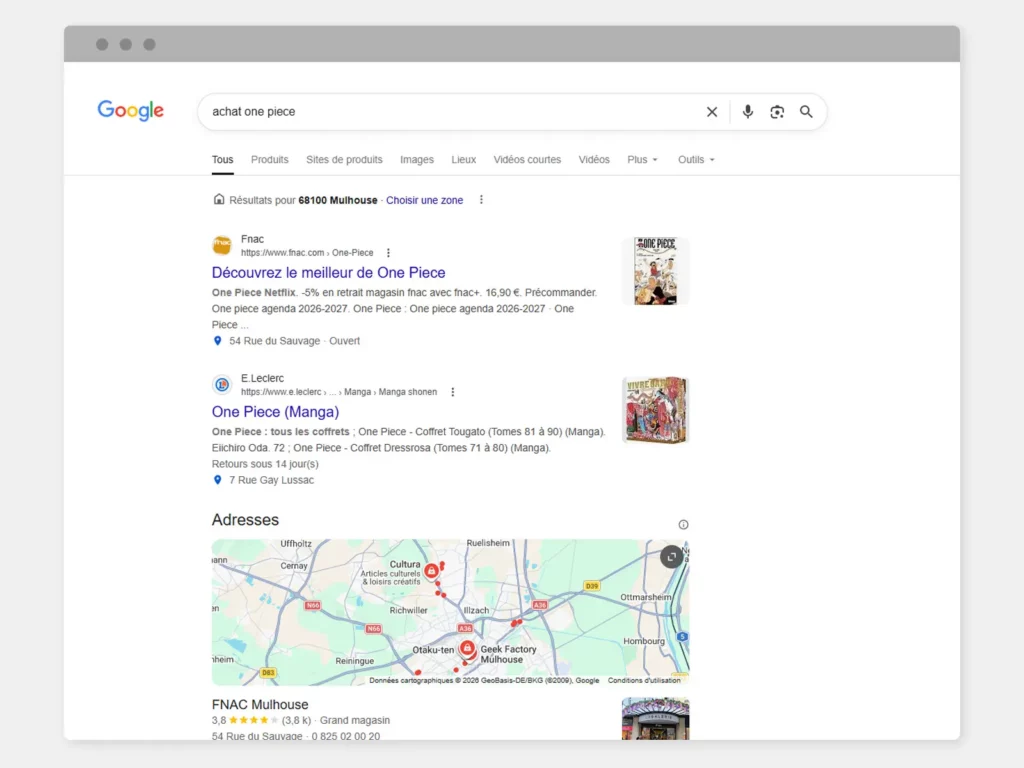
Task: Click the location pin beside 54 Rue du Sauvage
Action: 218,341
